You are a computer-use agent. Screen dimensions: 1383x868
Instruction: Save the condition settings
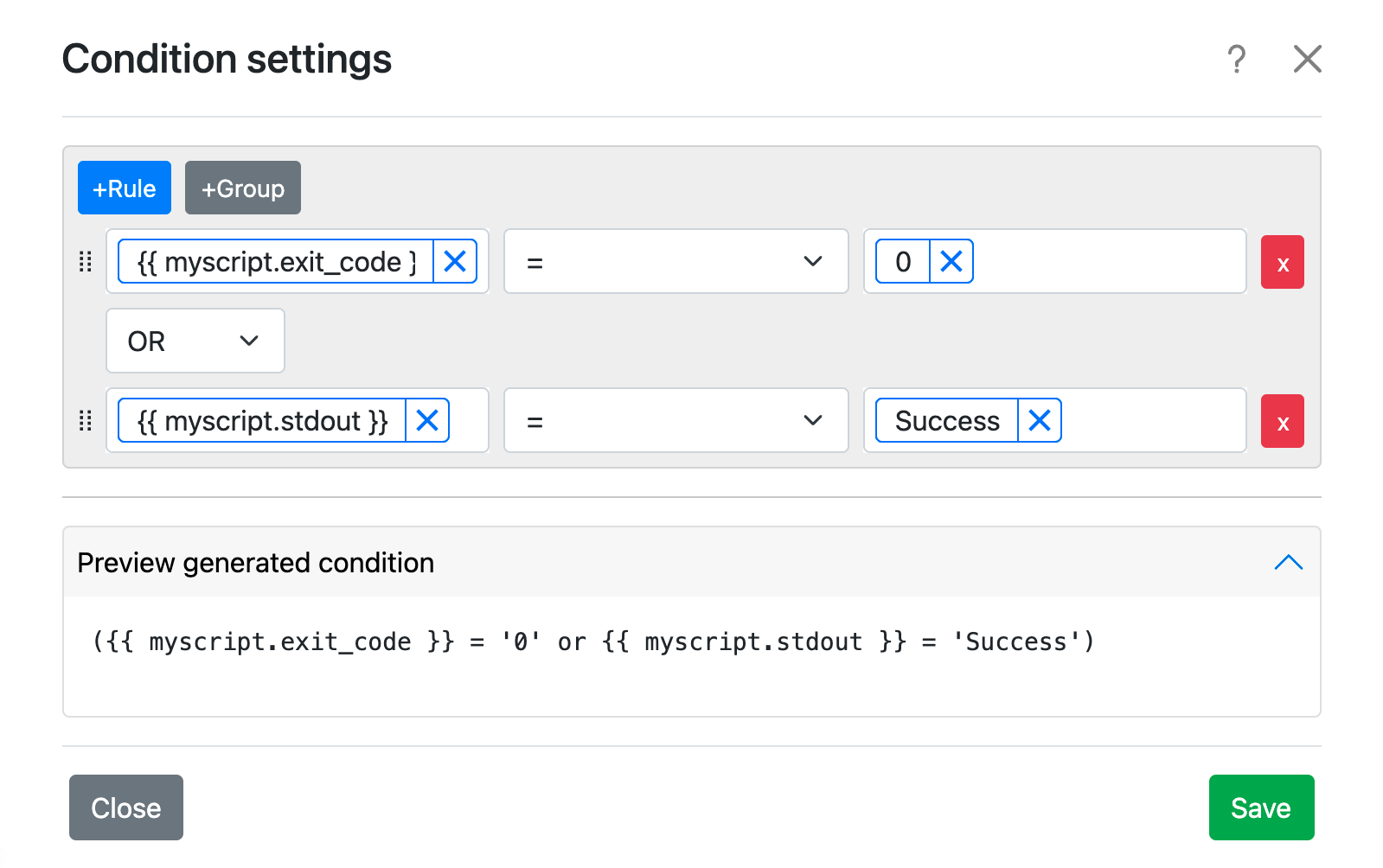(1261, 807)
